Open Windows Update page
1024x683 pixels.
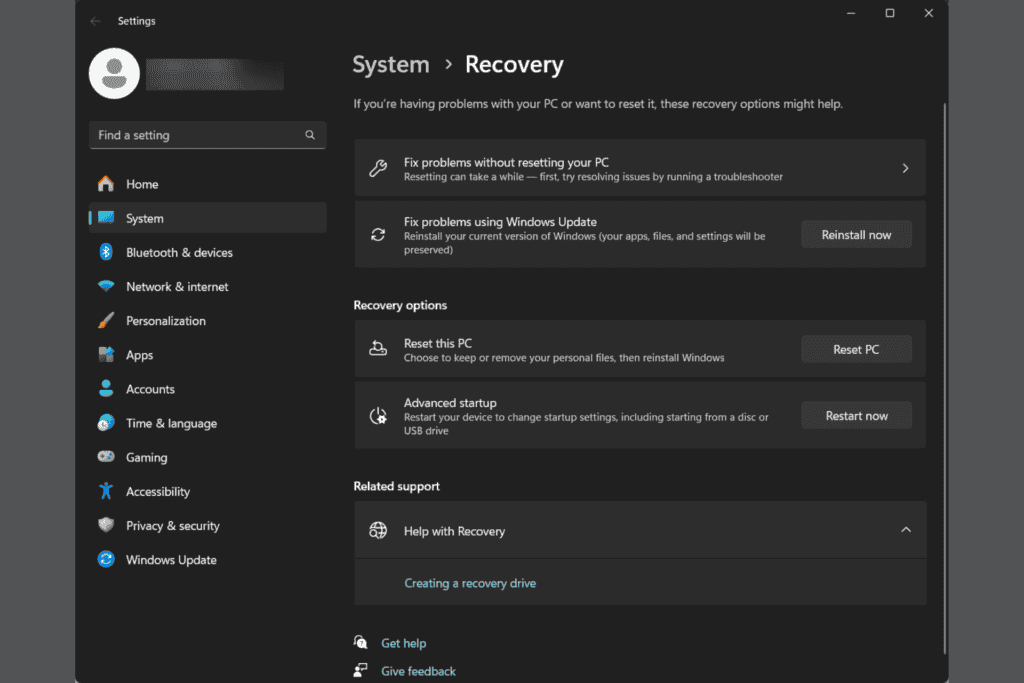(x=208, y=560)
